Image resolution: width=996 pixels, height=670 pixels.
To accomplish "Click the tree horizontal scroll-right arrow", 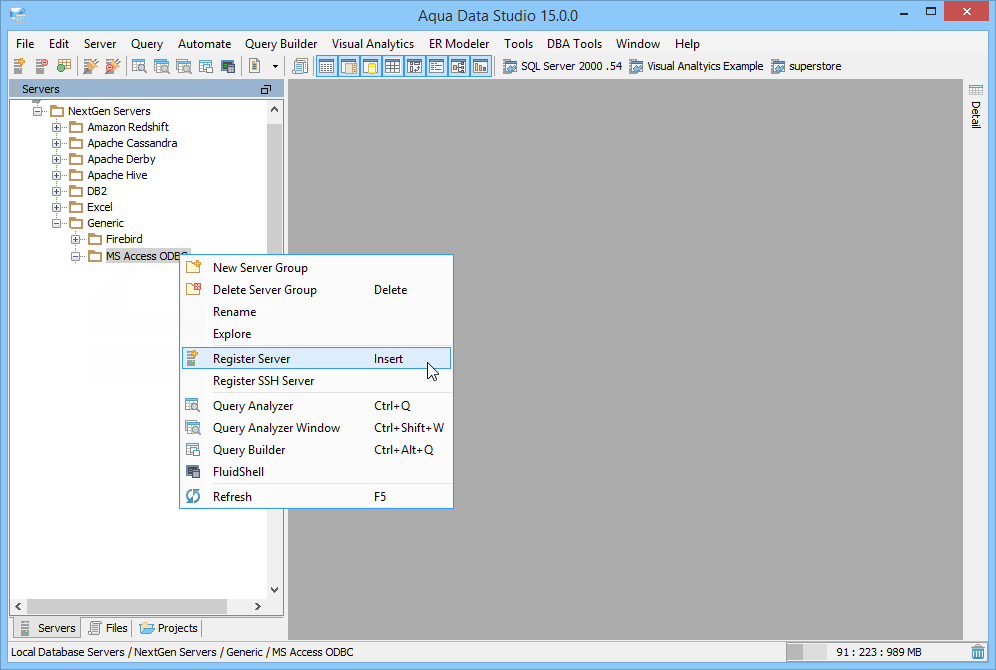I will coord(257,606).
